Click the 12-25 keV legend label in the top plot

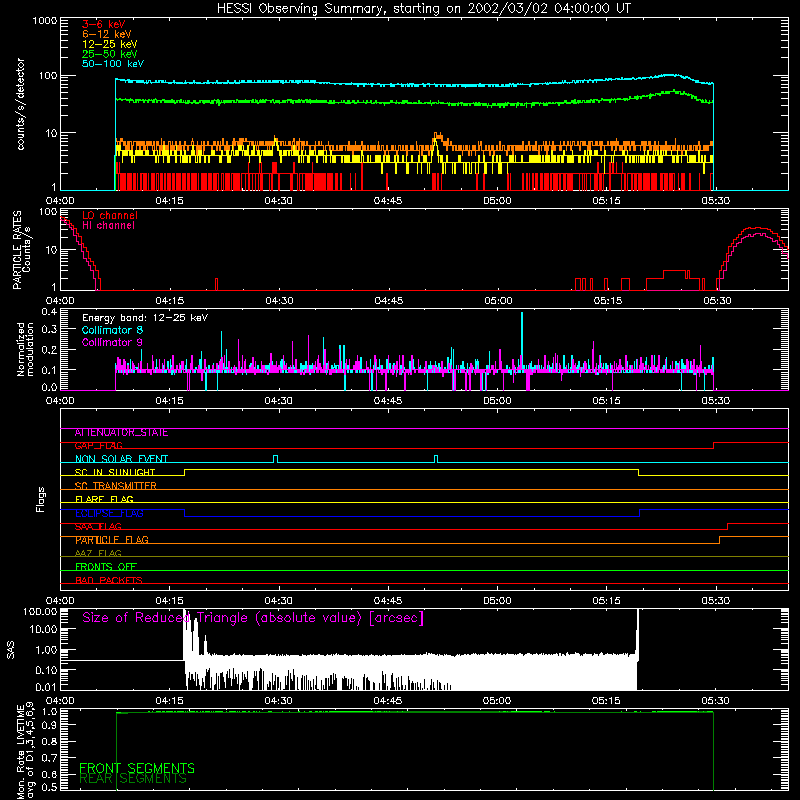[110, 44]
